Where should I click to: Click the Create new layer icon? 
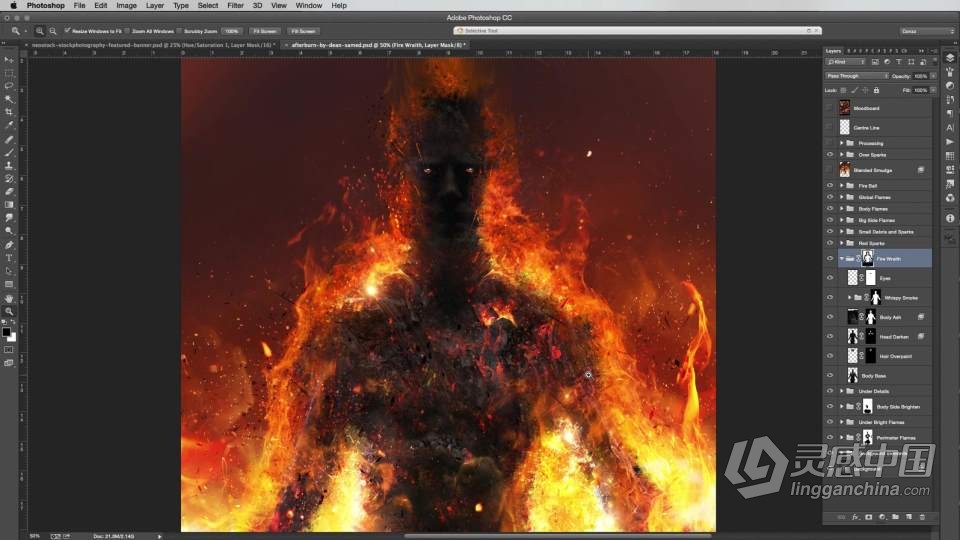click(909, 517)
